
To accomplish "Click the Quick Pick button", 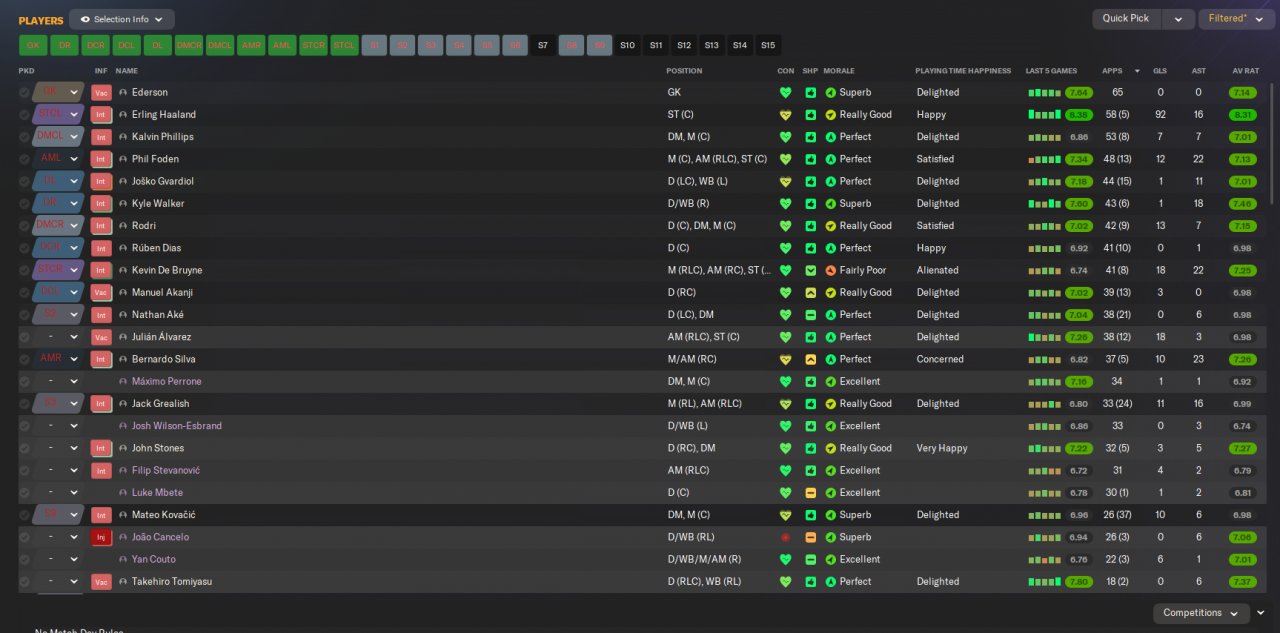I will (x=1126, y=19).
